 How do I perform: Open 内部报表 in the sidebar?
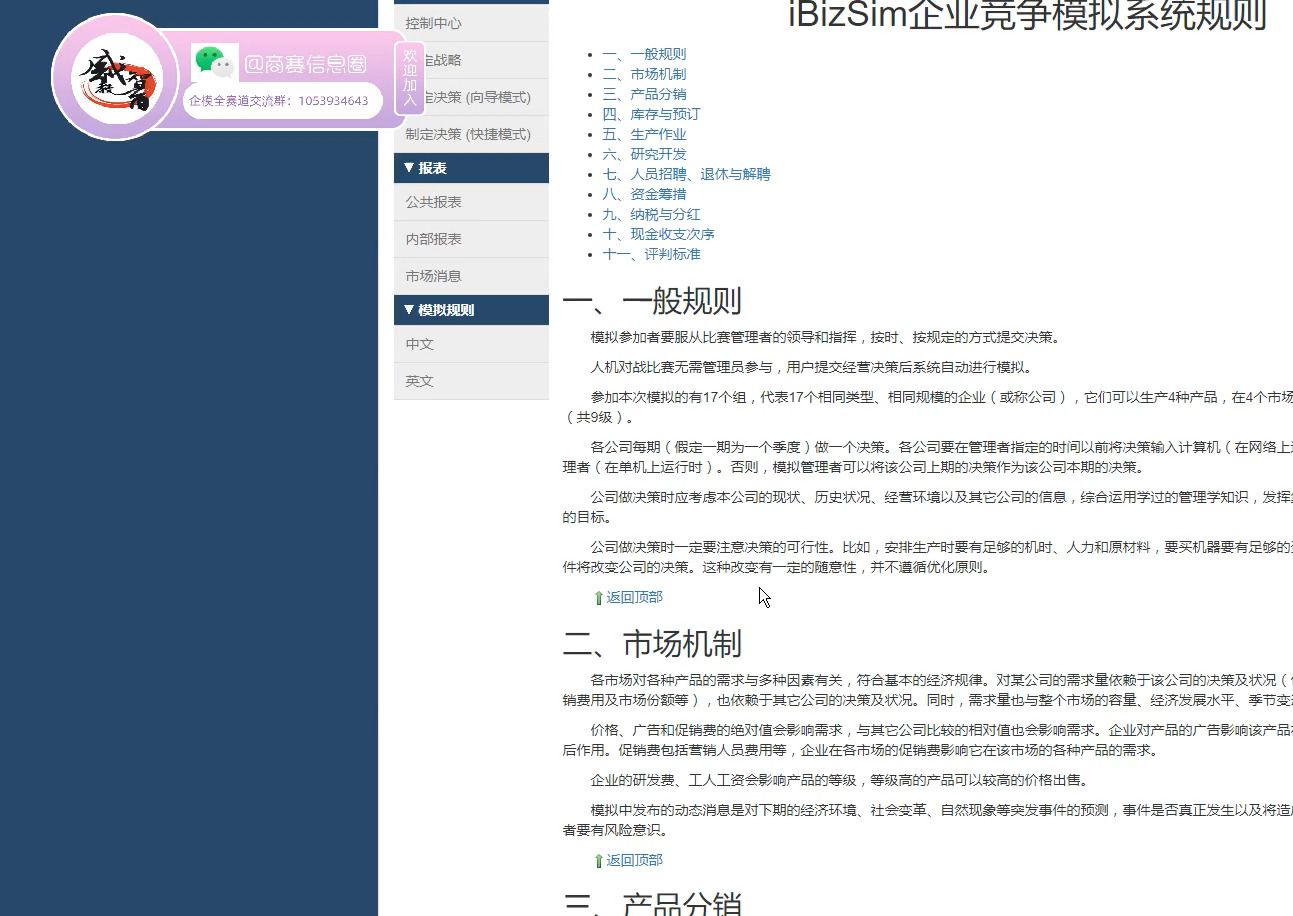(x=471, y=239)
